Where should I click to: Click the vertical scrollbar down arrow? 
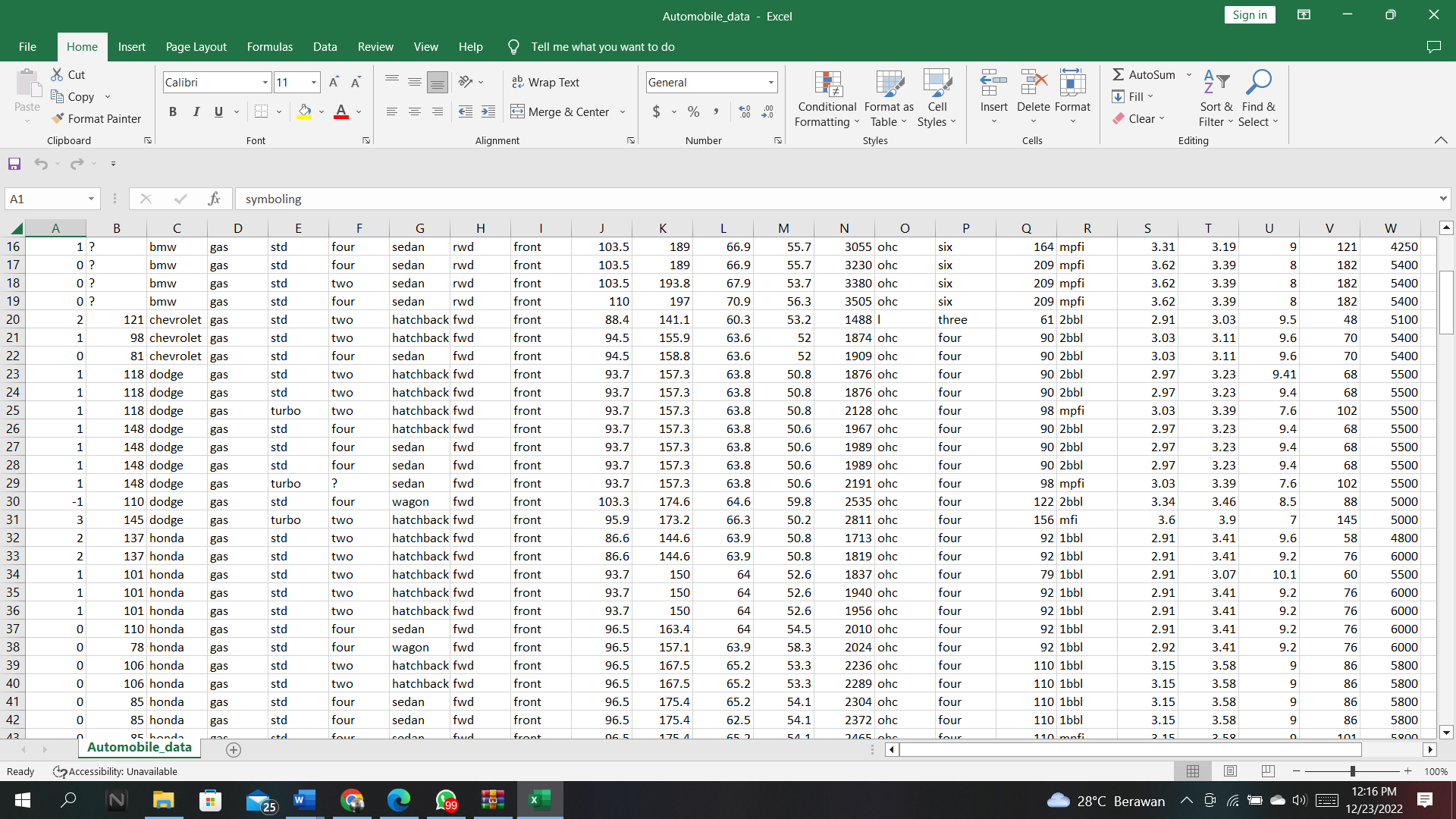pyautogui.click(x=1446, y=732)
